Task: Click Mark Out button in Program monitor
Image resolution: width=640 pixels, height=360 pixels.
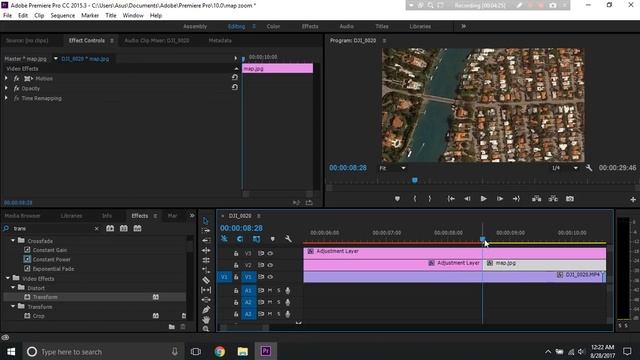Action: tap(430, 199)
